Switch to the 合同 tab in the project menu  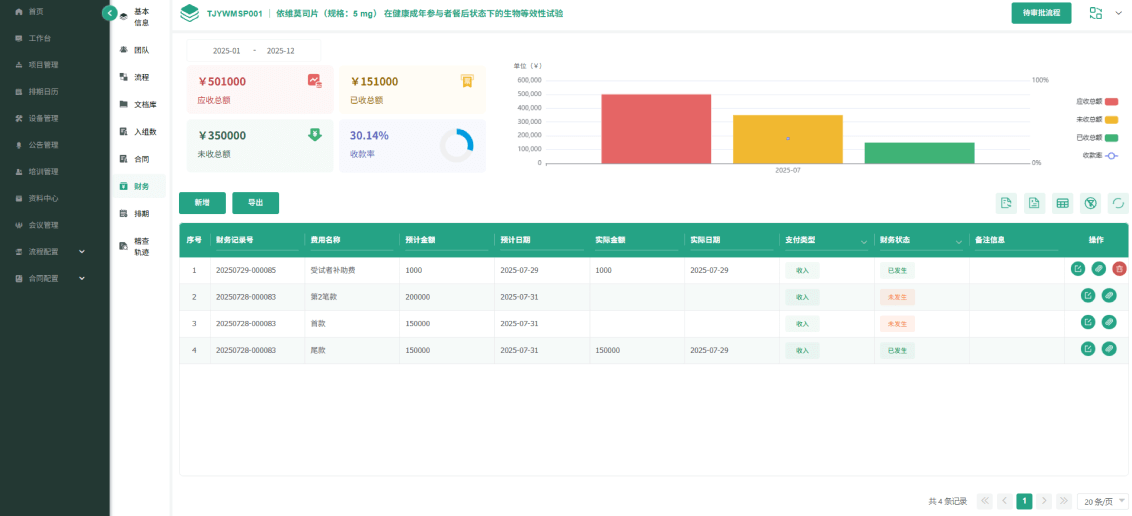point(141,159)
